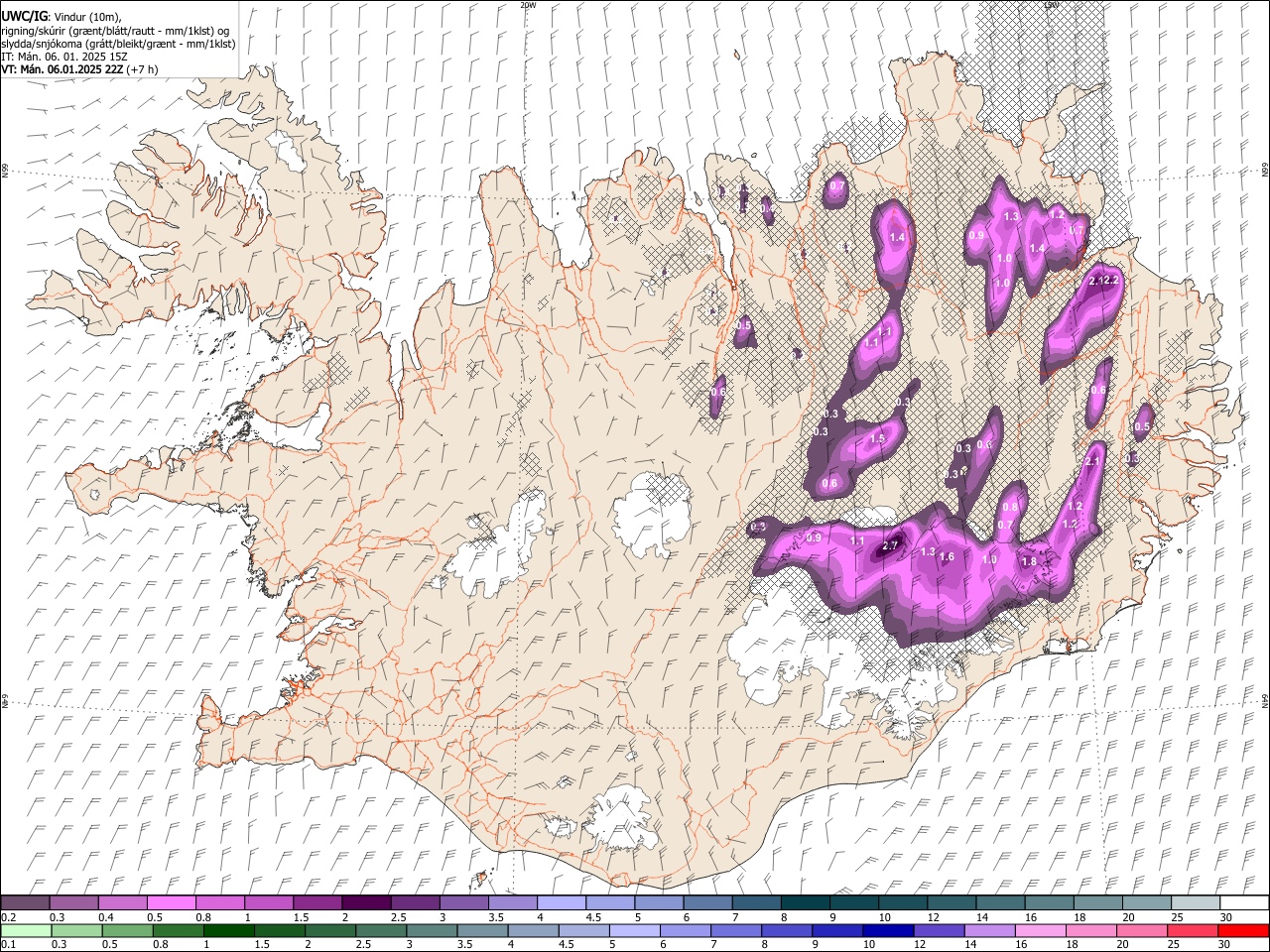Click the 'VT: Mán. 06.01.2025 22Z (+7 h)' line
This screenshot has height=952, width=1270.
click(79, 69)
